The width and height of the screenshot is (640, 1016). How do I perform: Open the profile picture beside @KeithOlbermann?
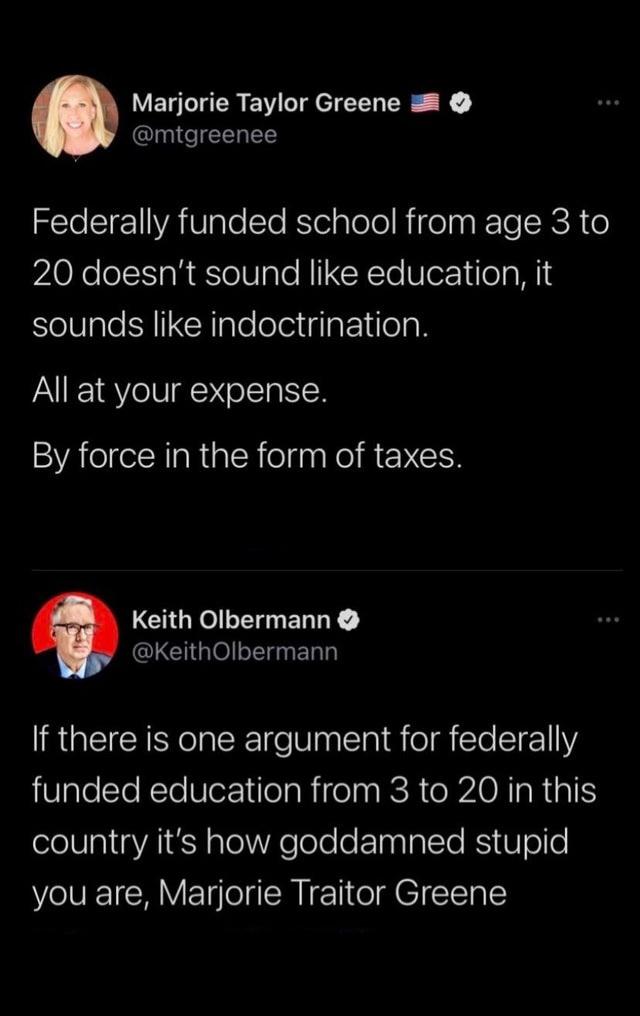click(75, 636)
